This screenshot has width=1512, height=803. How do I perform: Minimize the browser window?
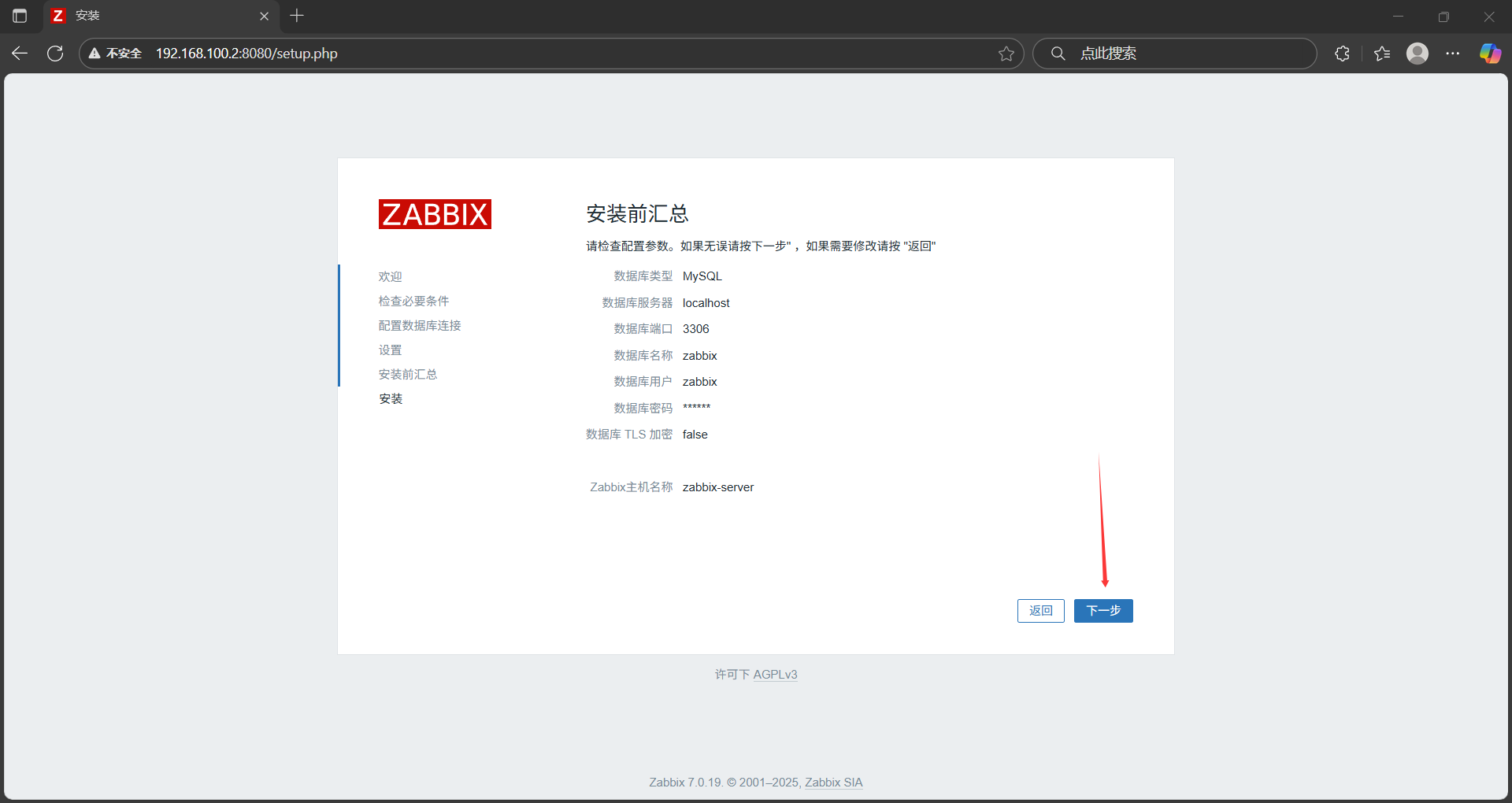click(x=1399, y=16)
